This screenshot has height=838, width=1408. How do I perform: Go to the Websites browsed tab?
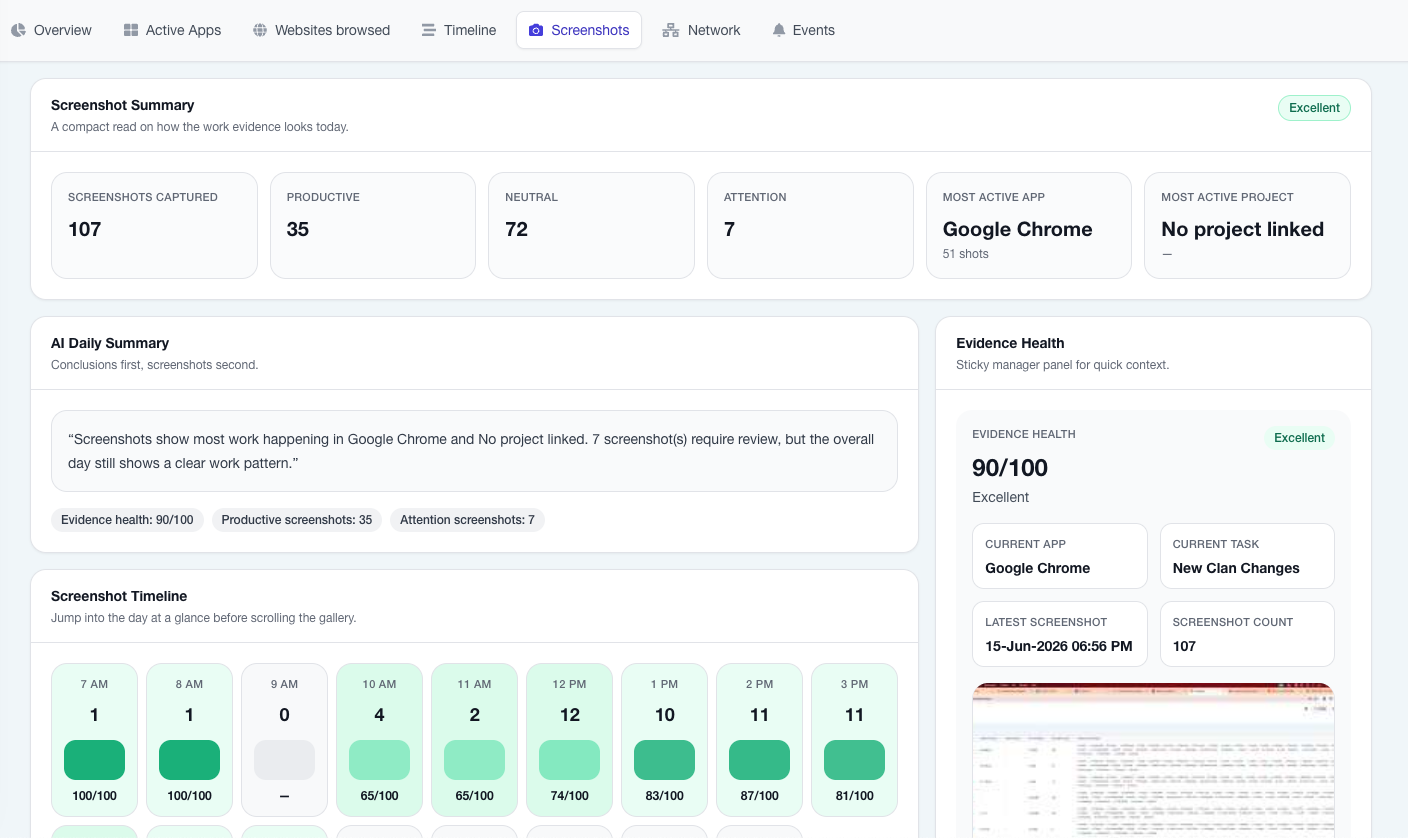point(321,30)
